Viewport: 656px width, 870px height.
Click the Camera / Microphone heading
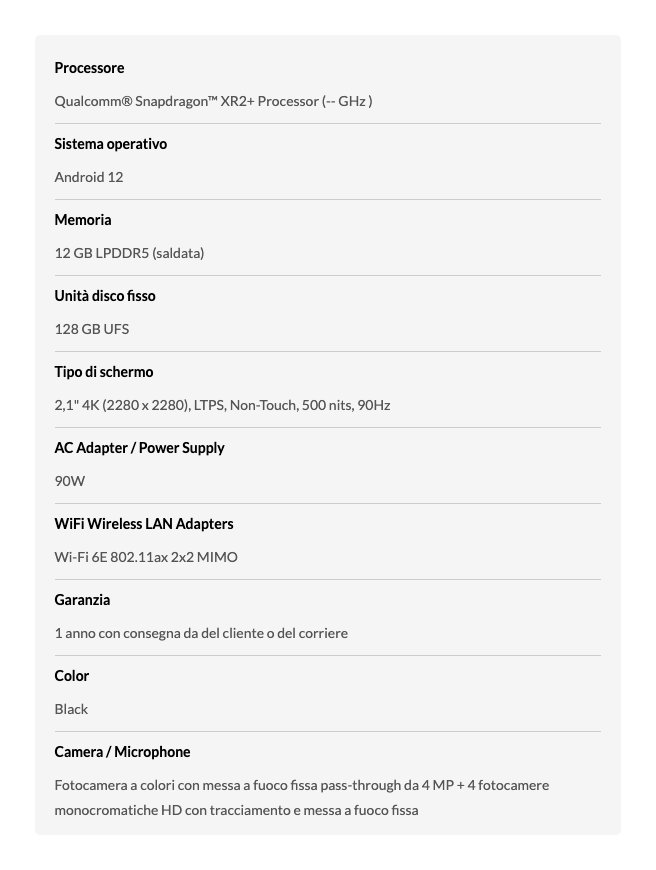click(122, 752)
